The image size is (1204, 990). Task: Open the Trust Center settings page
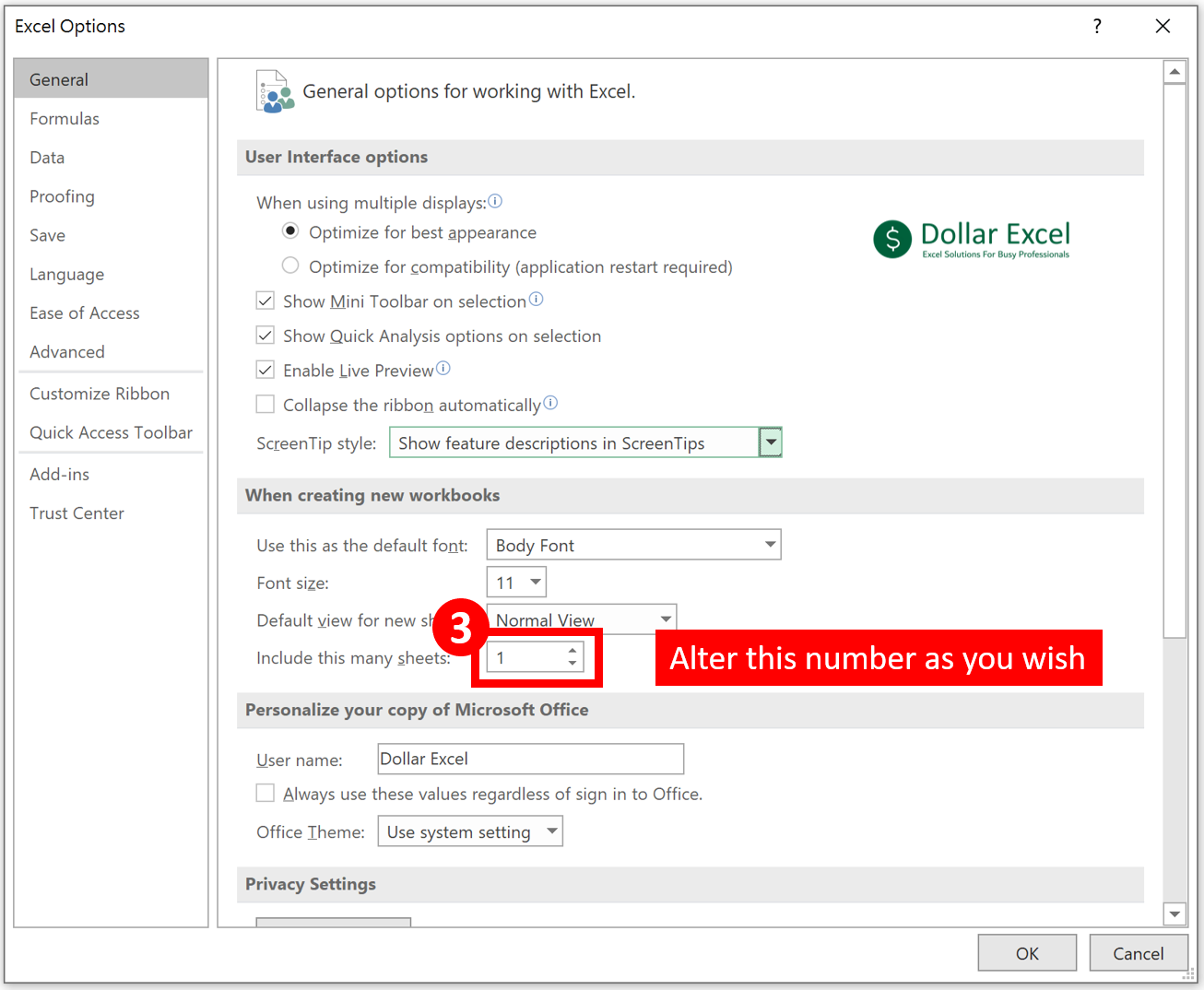click(x=77, y=513)
